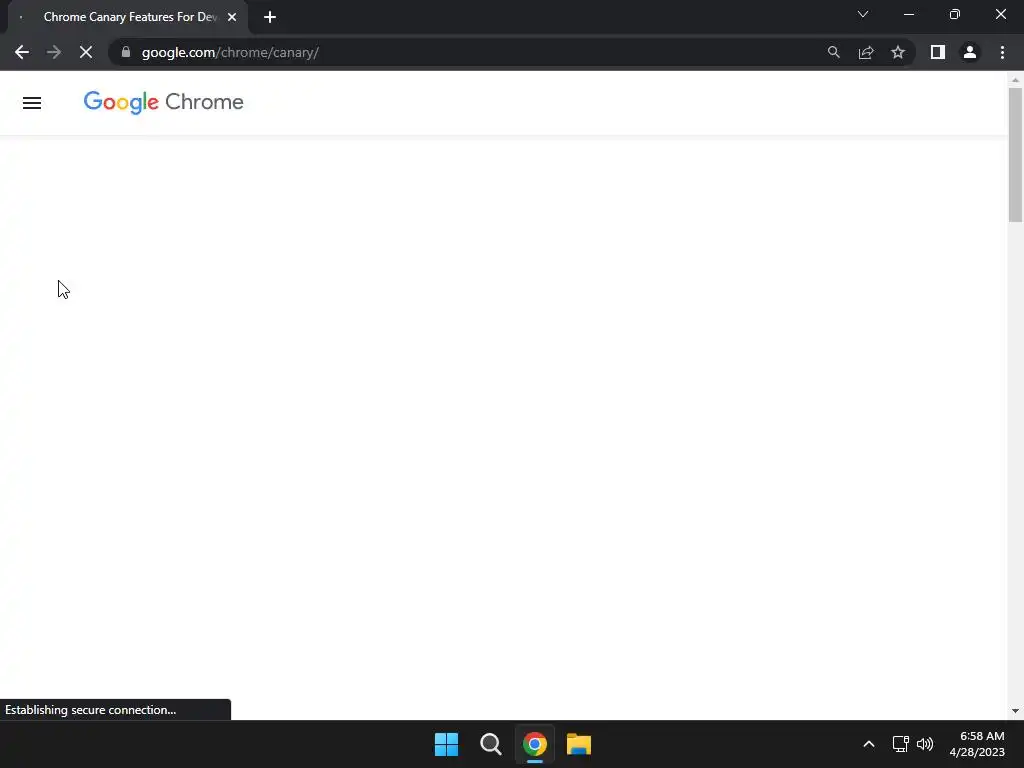Click the Chrome taskbar icon

point(534,744)
